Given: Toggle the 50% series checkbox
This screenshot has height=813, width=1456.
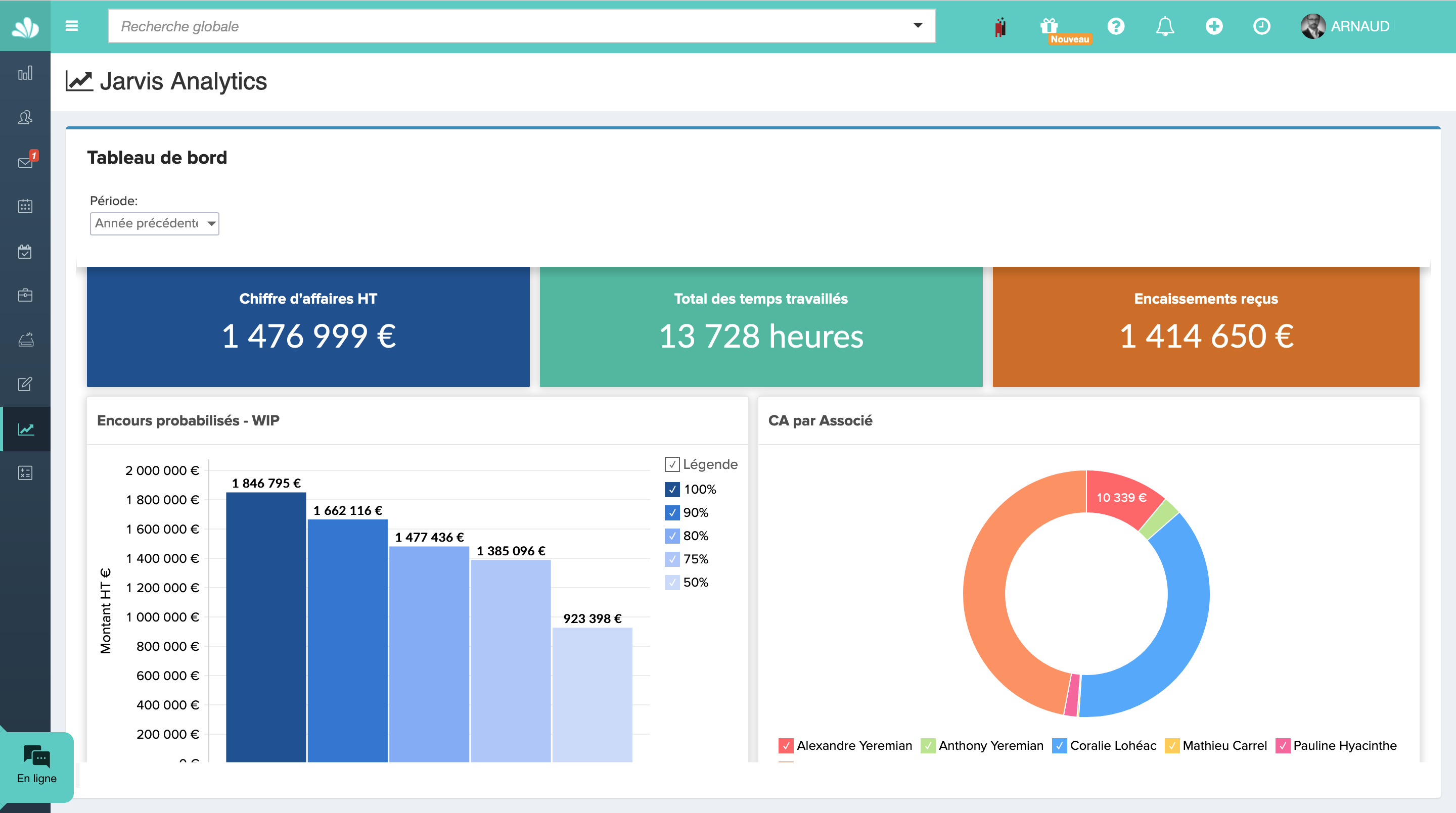Looking at the screenshot, I should pos(671,582).
